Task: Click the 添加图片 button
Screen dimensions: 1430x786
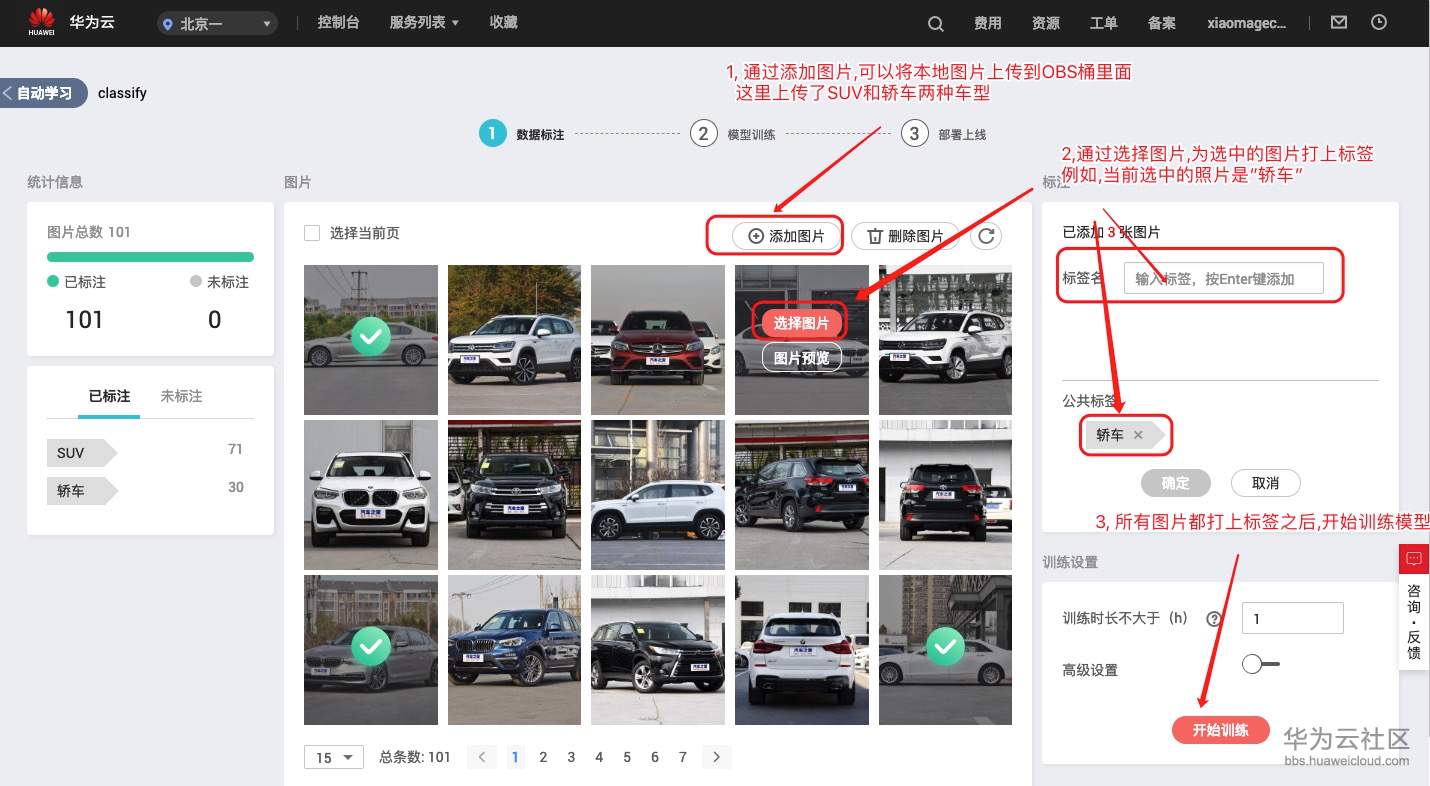Action: 786,236
